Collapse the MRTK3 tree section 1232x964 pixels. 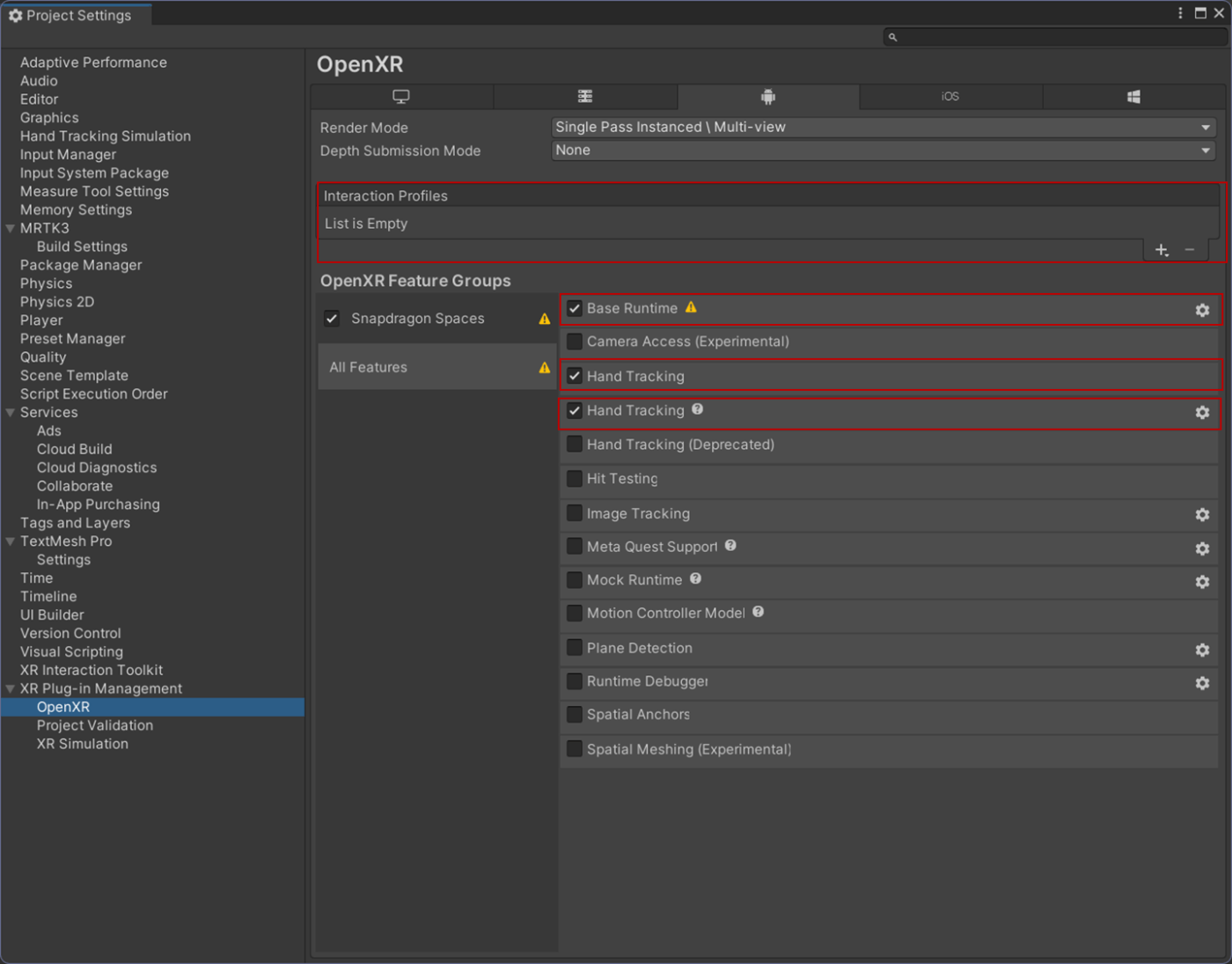click(11, 229)
